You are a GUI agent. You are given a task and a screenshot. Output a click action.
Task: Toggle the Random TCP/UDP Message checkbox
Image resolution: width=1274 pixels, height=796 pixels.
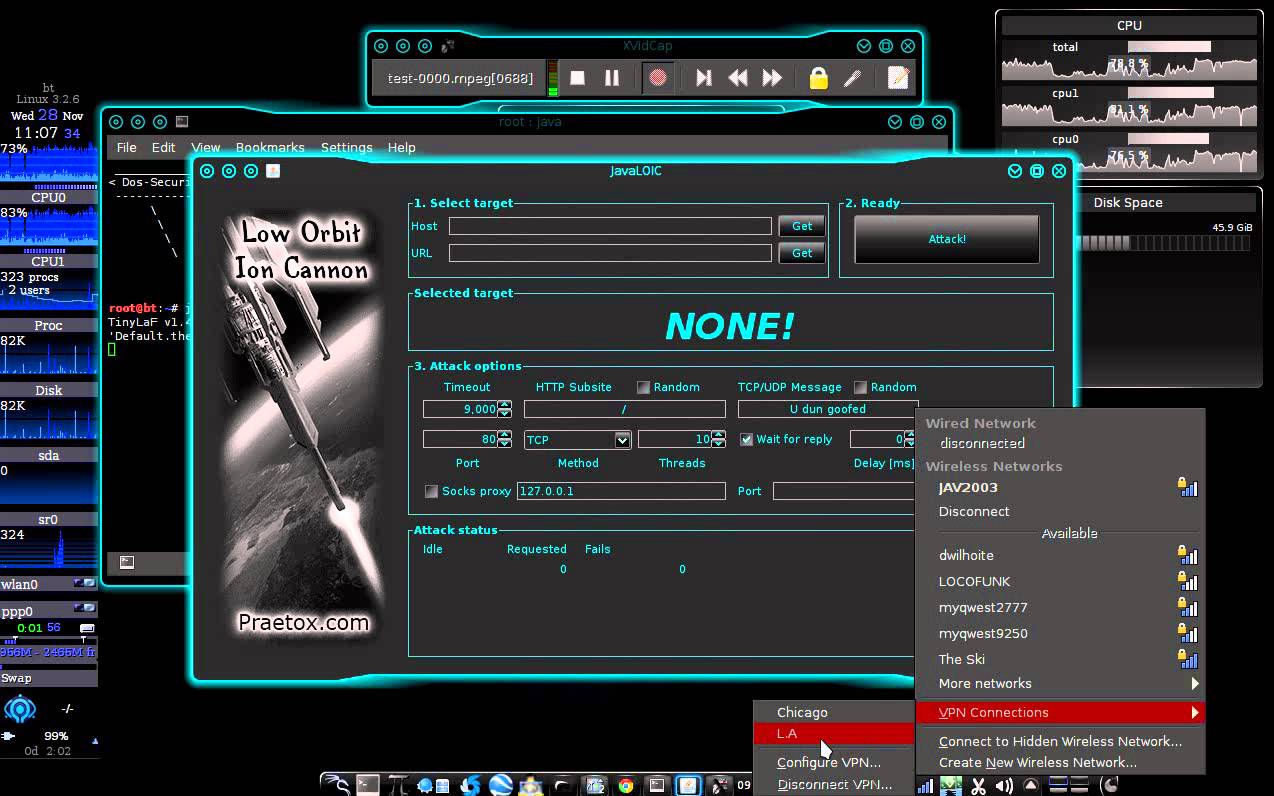click(860, 387)
